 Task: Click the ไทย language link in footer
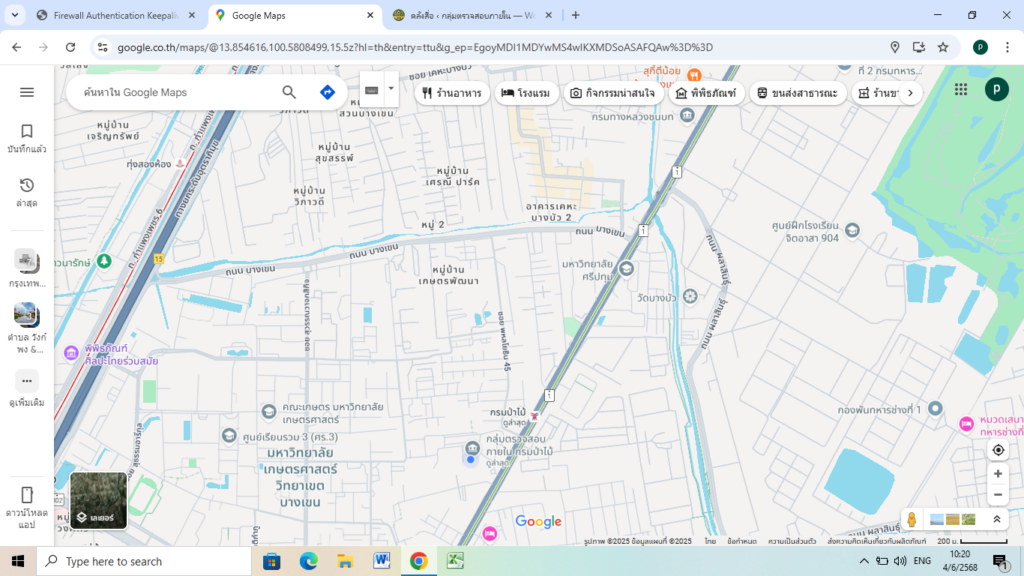(x=711, y=541)
